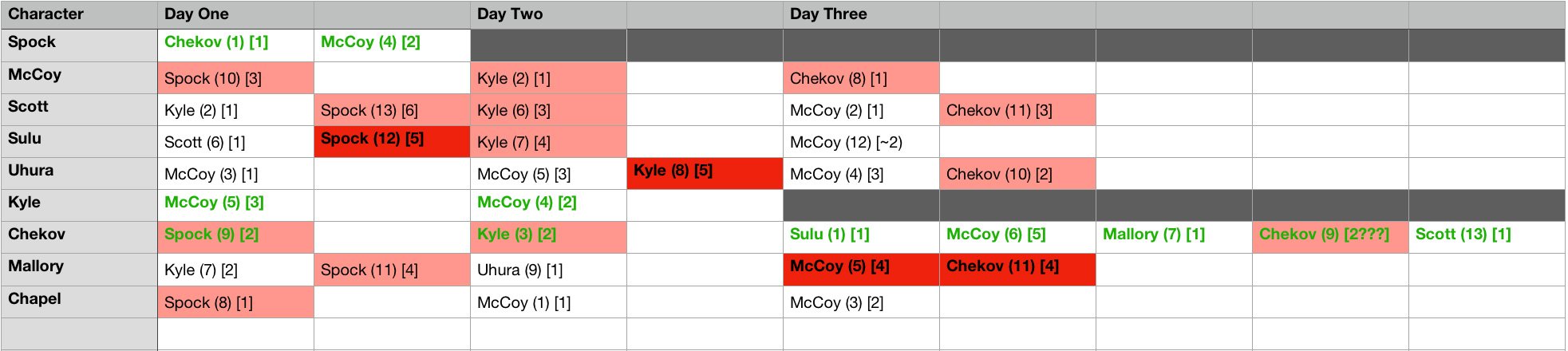Image resolution: width=1568 pixels, height=351 pixels.
Task: Click the red Kyle (8) [5] cell
Action: pos(704,172)
